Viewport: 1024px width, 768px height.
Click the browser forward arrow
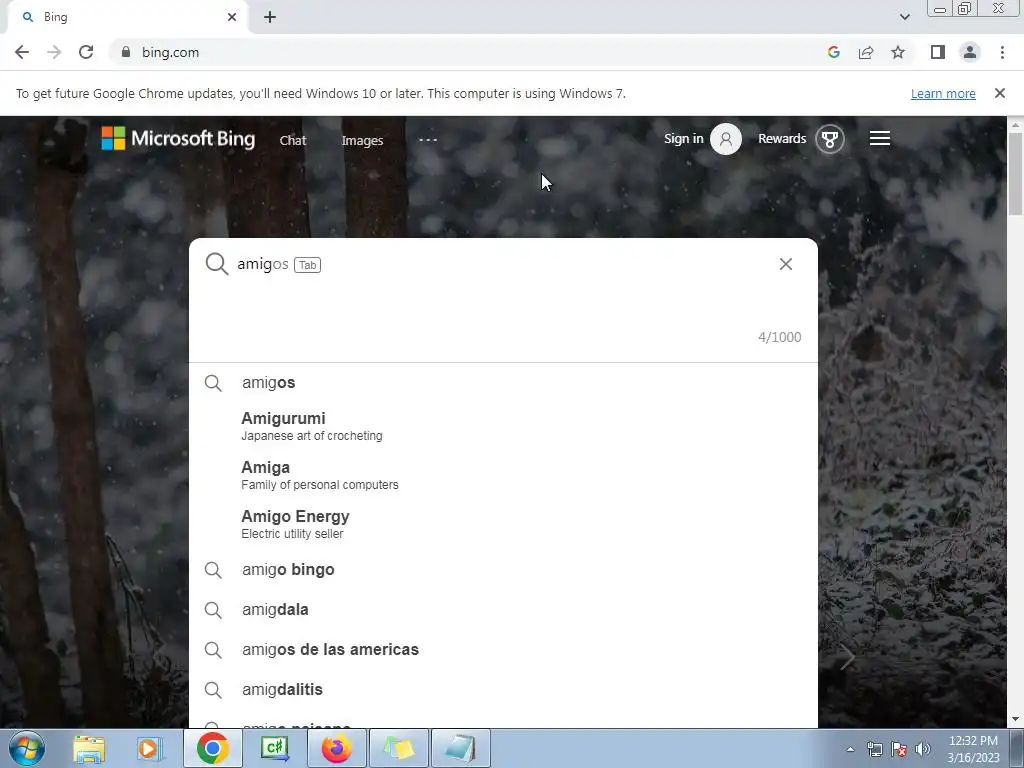pos(54,52)
